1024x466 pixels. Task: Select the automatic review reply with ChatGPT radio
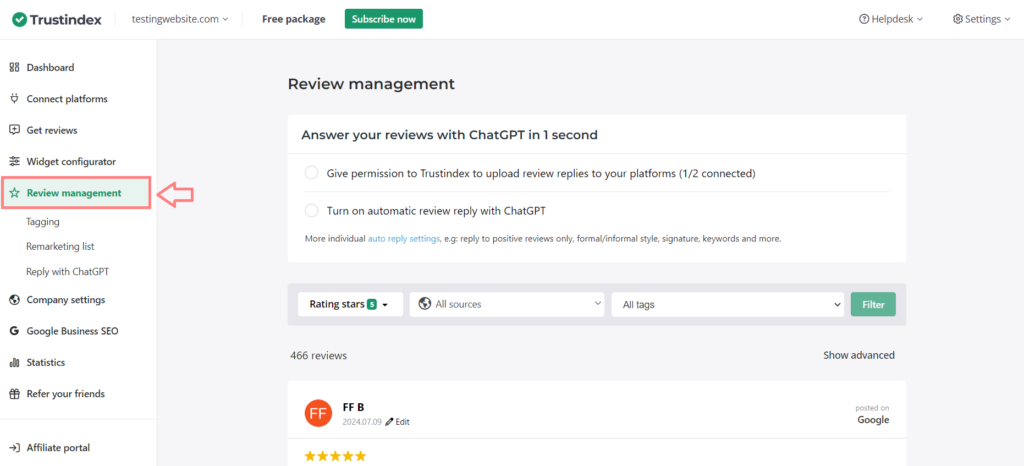312,211
